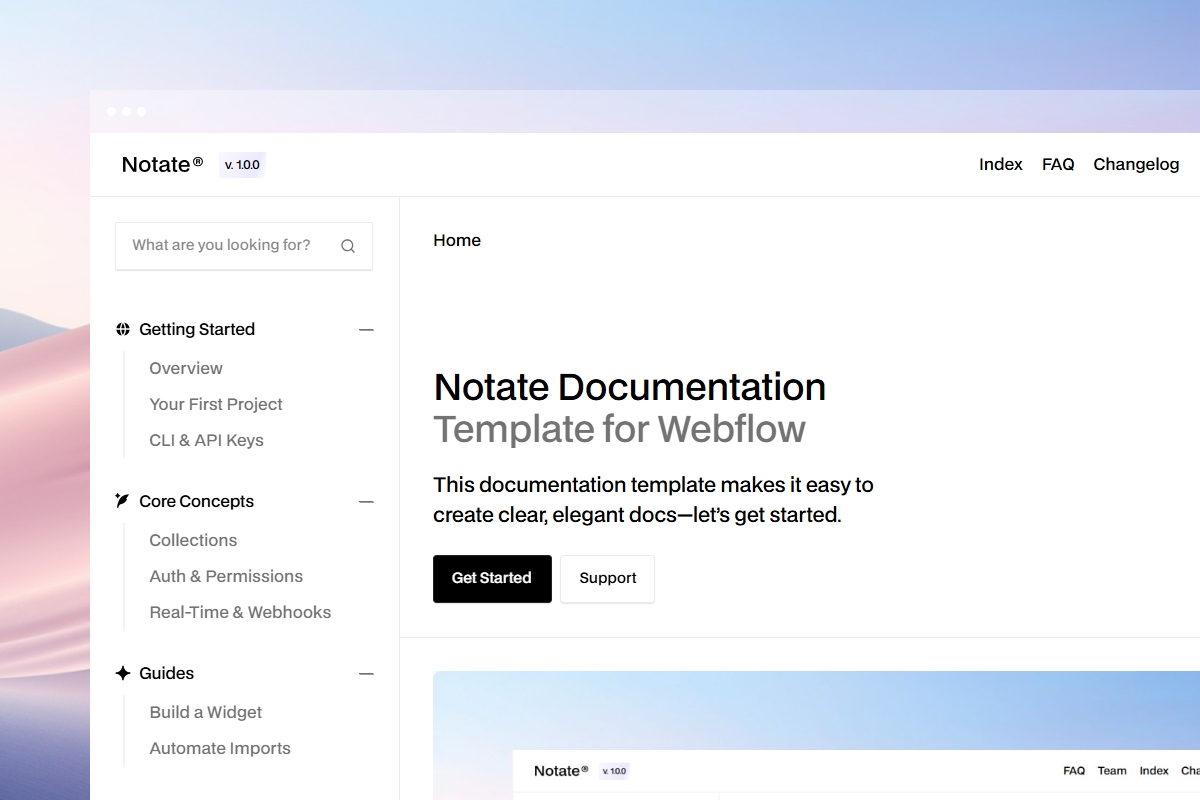Focus the 'What are you looking for?' search field

(244, 246)
